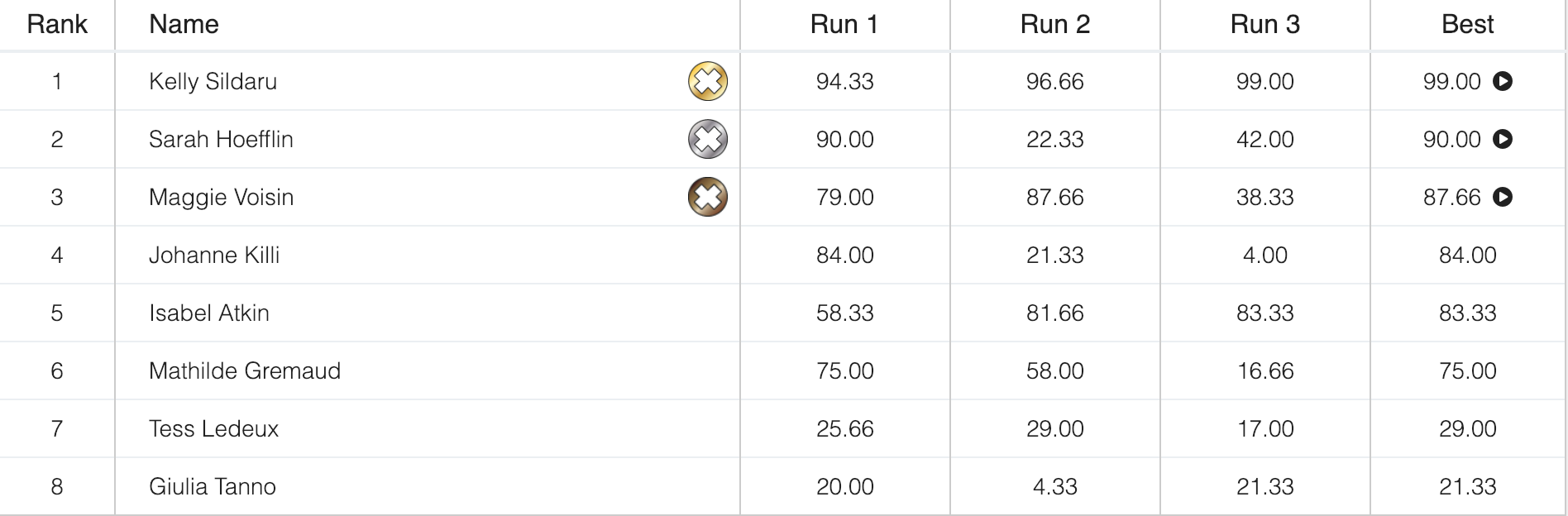Click Kelly Sildaru's 99.00 Run 3 score
Viewport: 1568px width, 516px height.
pos(1264,81)
